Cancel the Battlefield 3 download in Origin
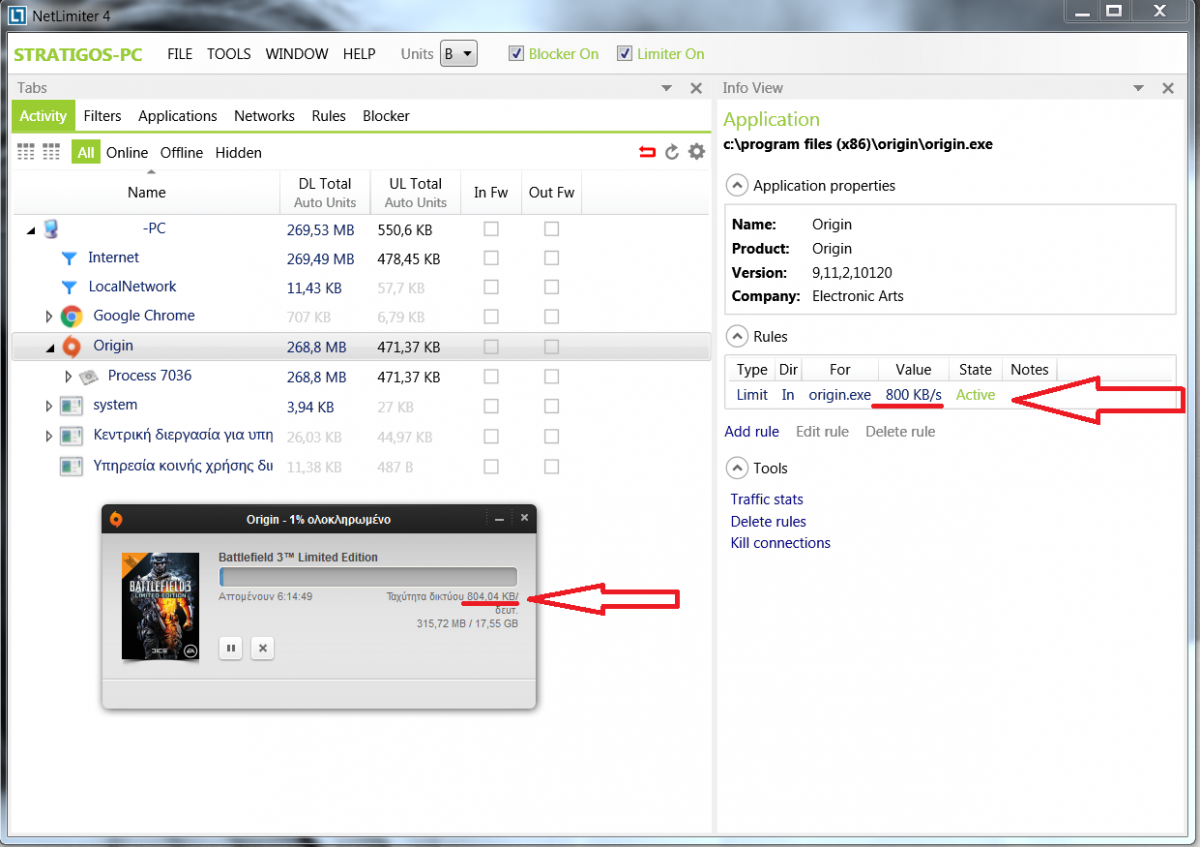 pyautogui.click(x=262, y=648)
